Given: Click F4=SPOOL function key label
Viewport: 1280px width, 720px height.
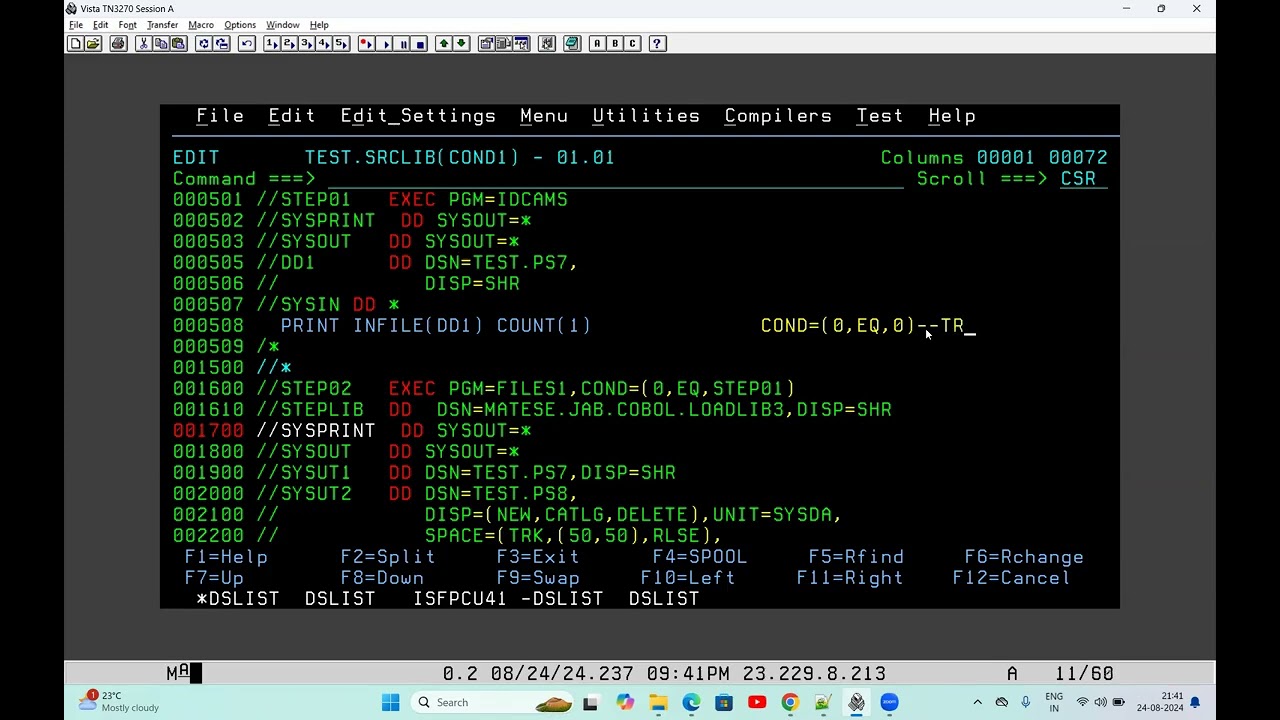Looking at the screenshot, I should (x=700, y=557).
